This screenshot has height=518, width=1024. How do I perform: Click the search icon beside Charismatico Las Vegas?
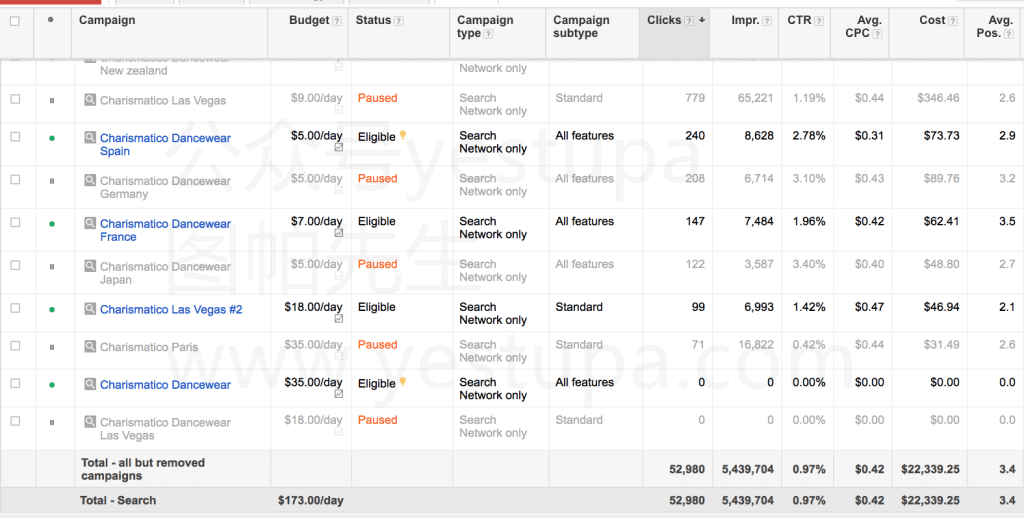pos(90,100)
